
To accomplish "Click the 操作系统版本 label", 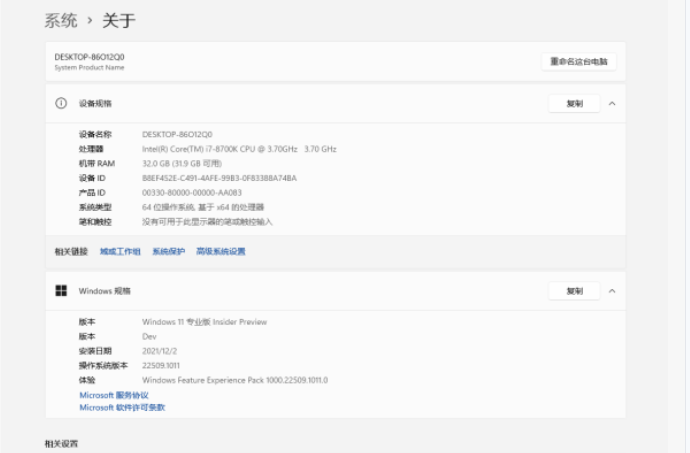I will (103, 365).
